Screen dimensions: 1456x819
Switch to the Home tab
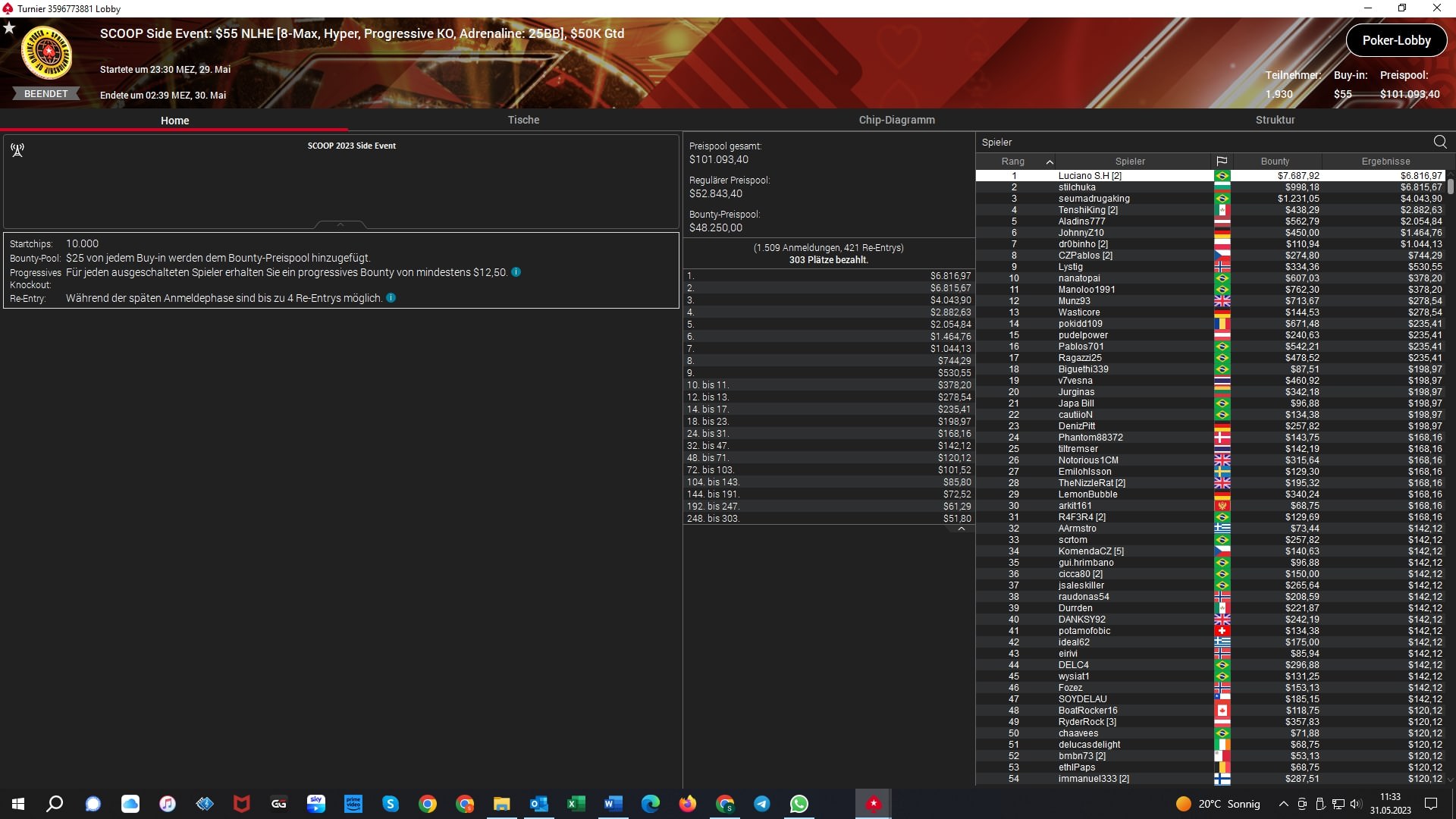pyautogui.click(x=174, y=121)
